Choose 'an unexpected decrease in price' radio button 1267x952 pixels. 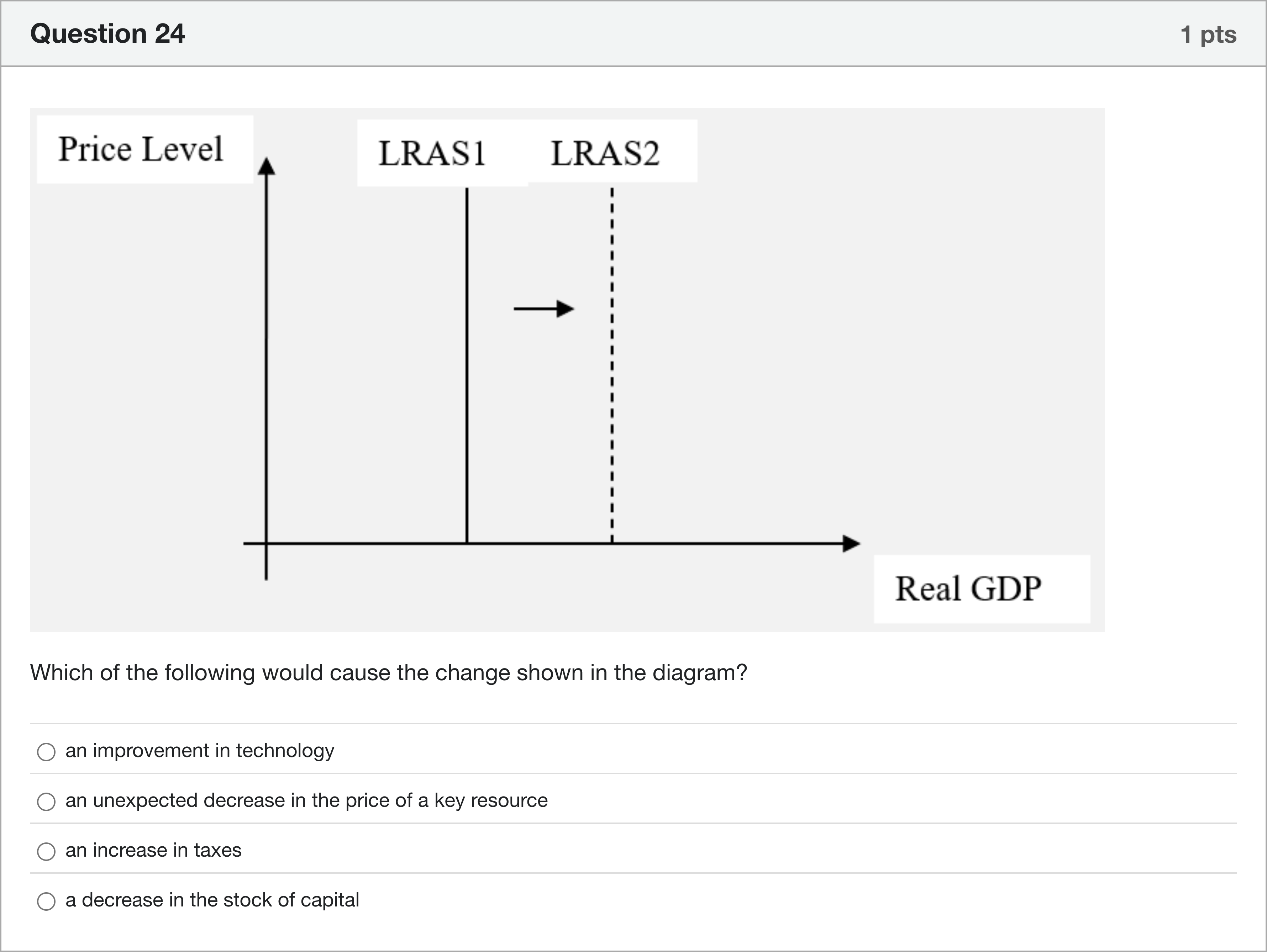click(x=46, y=802)
